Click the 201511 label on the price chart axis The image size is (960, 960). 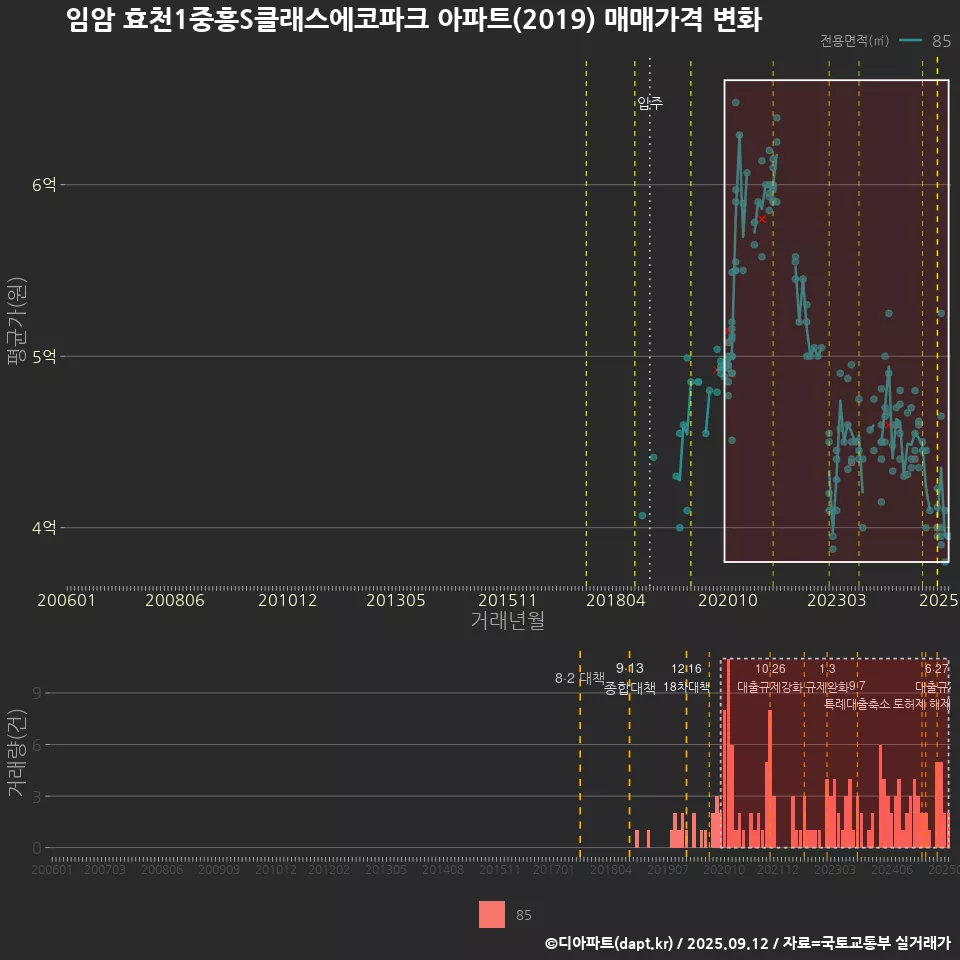[x=507, y=600]
